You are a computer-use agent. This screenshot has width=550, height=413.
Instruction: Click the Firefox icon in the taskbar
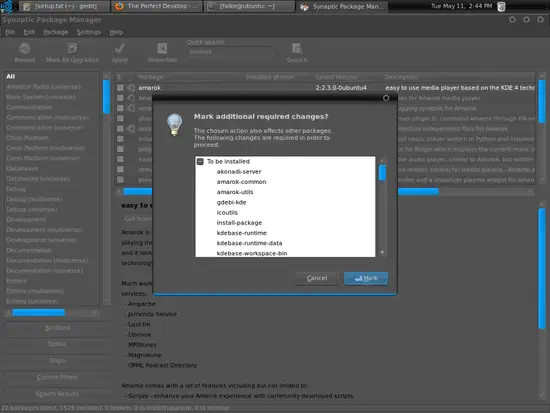pyautogui.click(x=119, y=6)
